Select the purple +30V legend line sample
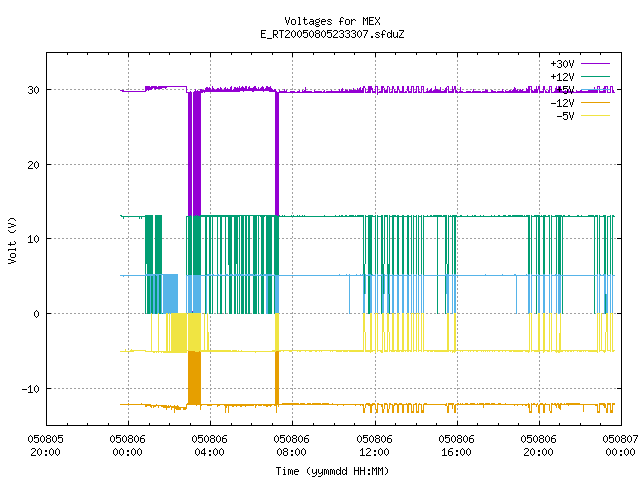 click(595, 64)
